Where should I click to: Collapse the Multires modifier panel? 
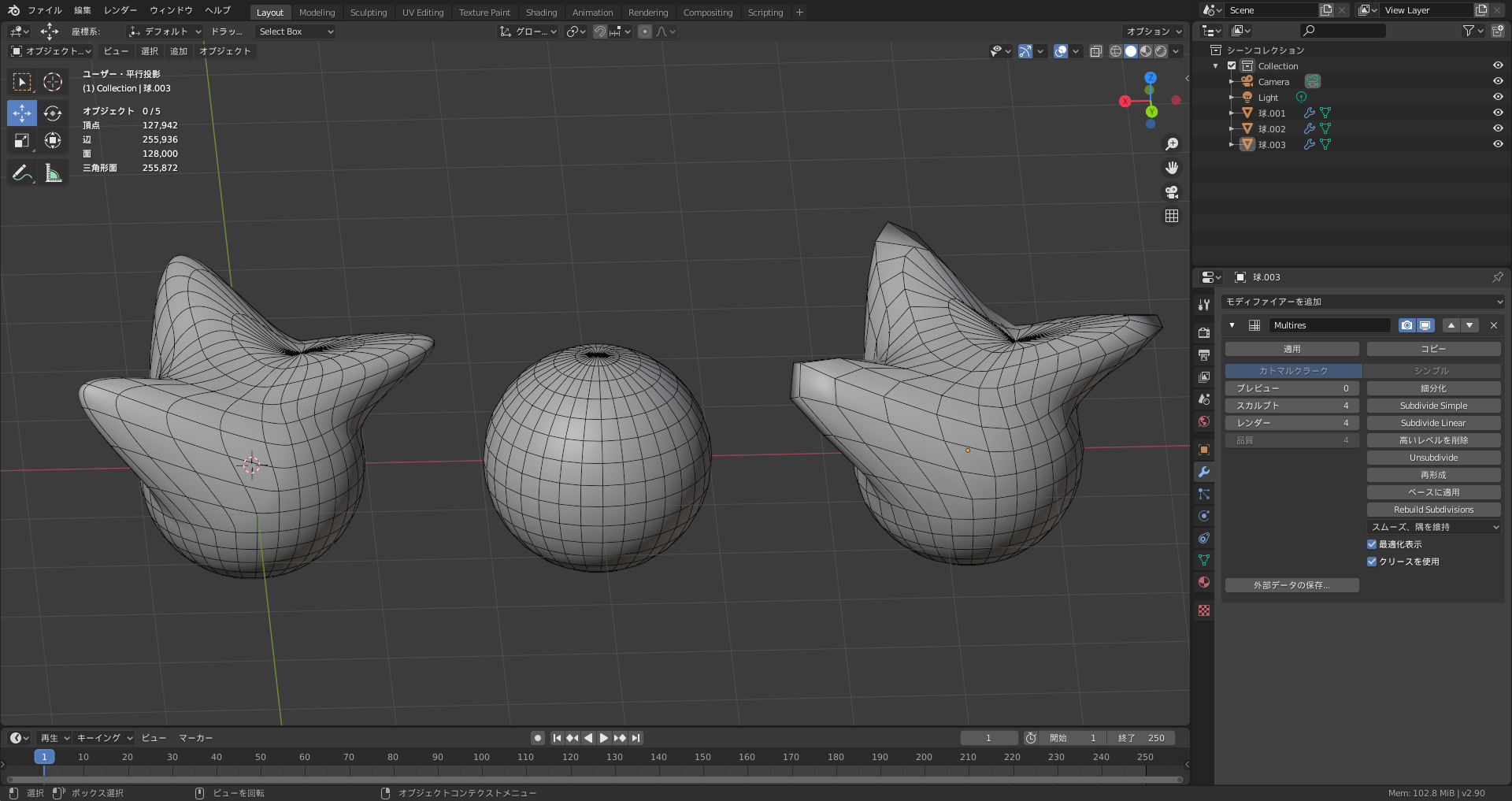click(x=1232, y=325)
